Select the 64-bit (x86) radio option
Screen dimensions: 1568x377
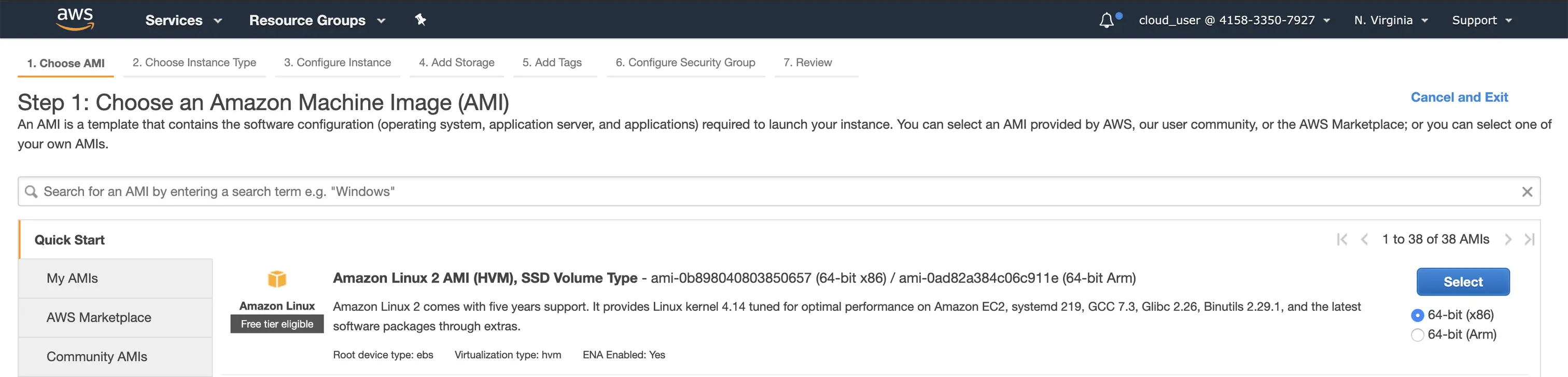(1417, 315)
